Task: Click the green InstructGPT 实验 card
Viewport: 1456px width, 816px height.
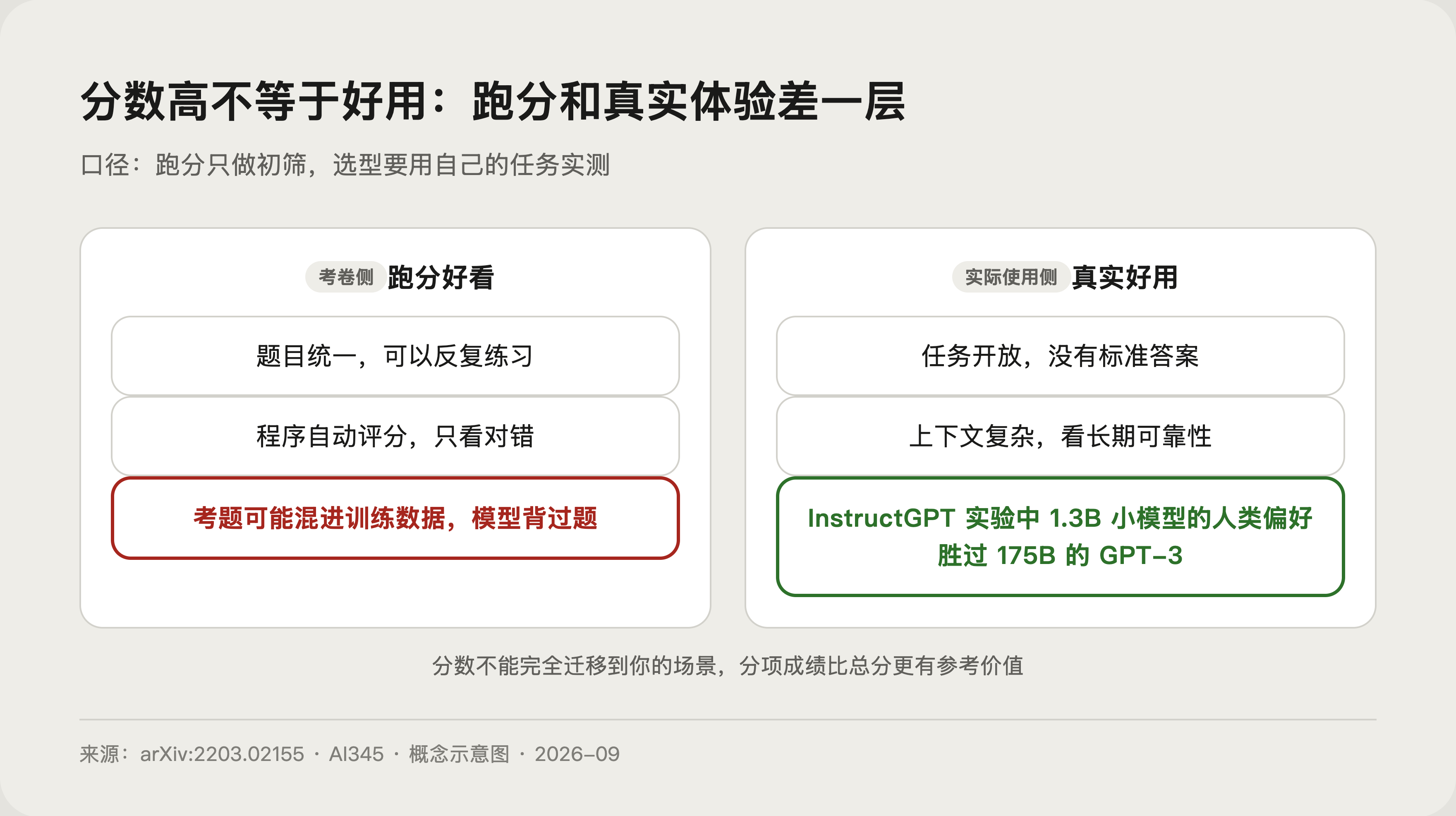Action: (1060, 536)
